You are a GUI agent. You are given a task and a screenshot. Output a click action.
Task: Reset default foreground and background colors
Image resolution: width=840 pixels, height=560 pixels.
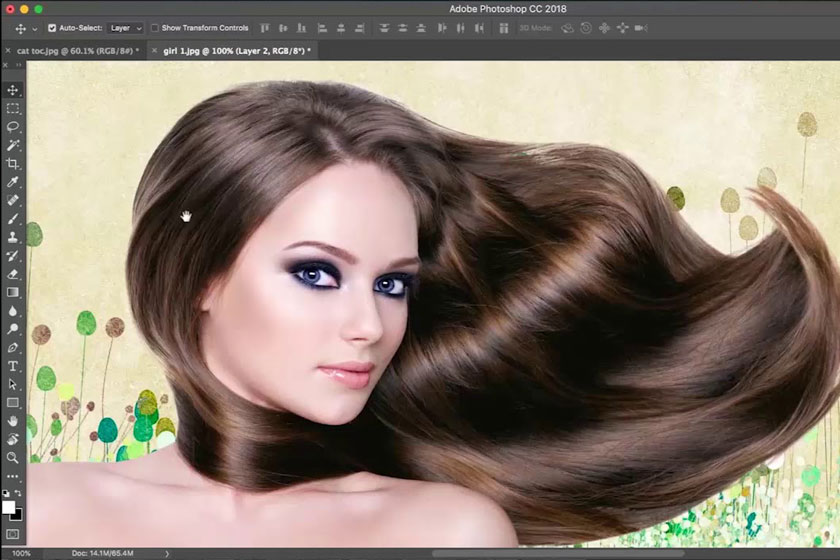pyautogui.click(x=6, y=493)
